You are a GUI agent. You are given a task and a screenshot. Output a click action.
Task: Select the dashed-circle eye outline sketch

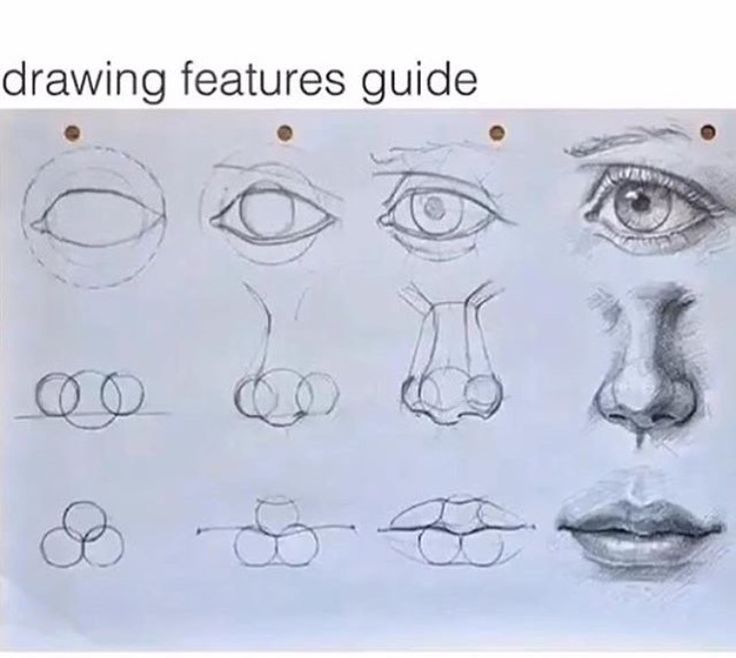tap(94, 217)
